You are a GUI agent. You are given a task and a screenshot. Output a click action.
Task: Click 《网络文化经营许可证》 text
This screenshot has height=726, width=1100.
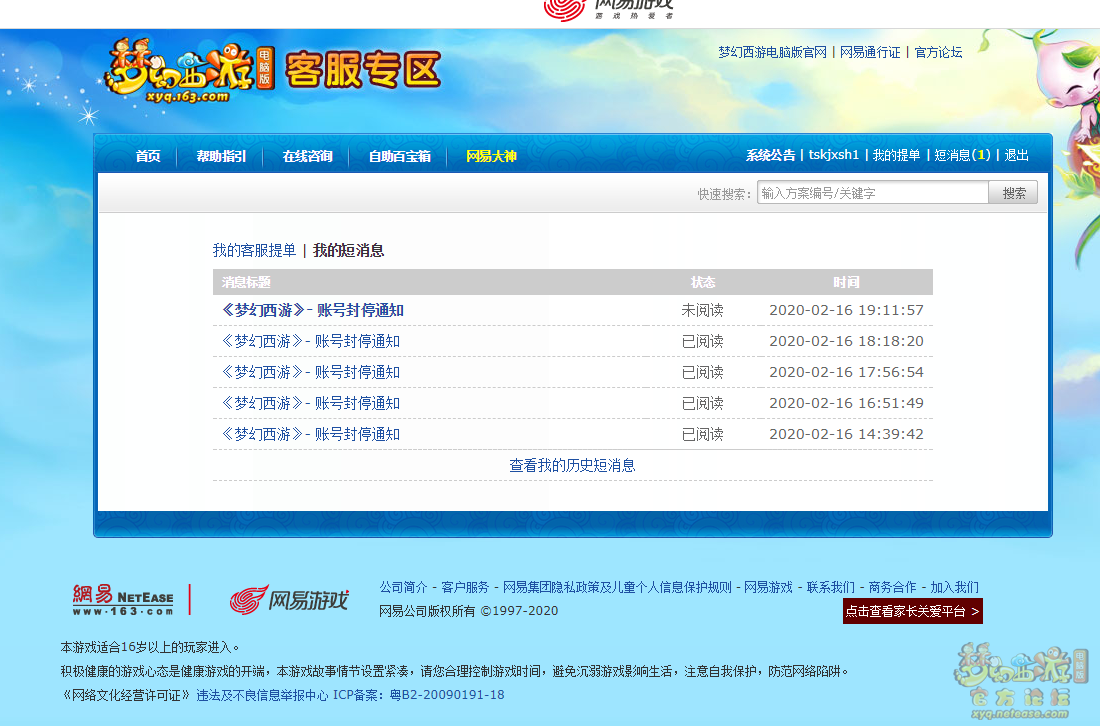(x=126, y=695)
